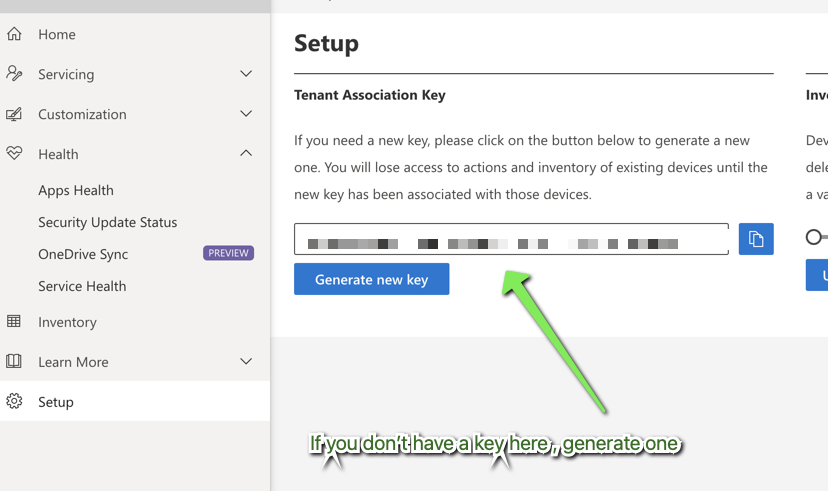This screenshot has height=491, width=828.
Task: Click the Customization icon in sidebar
Action: (x=14, y=114)
